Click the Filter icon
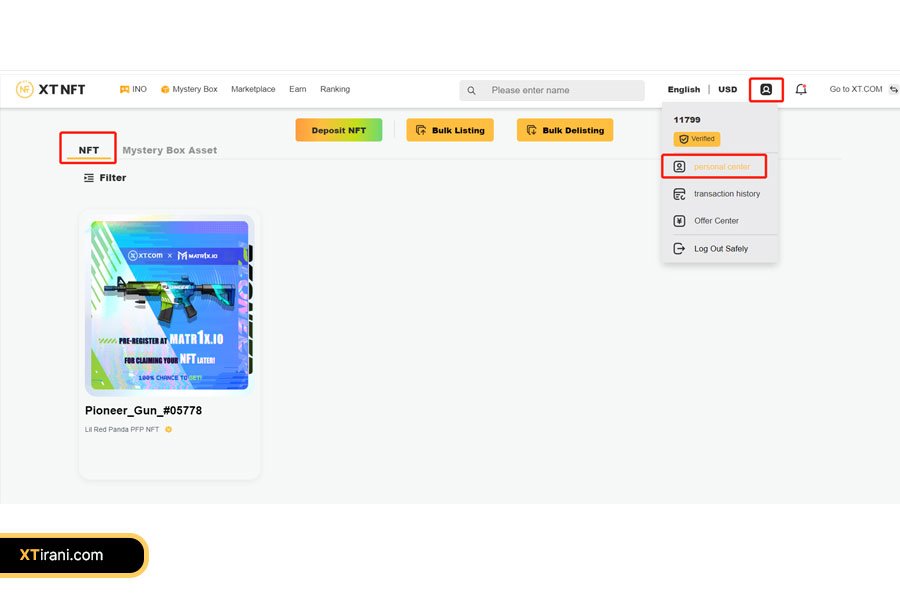The width and height of the screenshot is (900, 600). coord(89,178)
